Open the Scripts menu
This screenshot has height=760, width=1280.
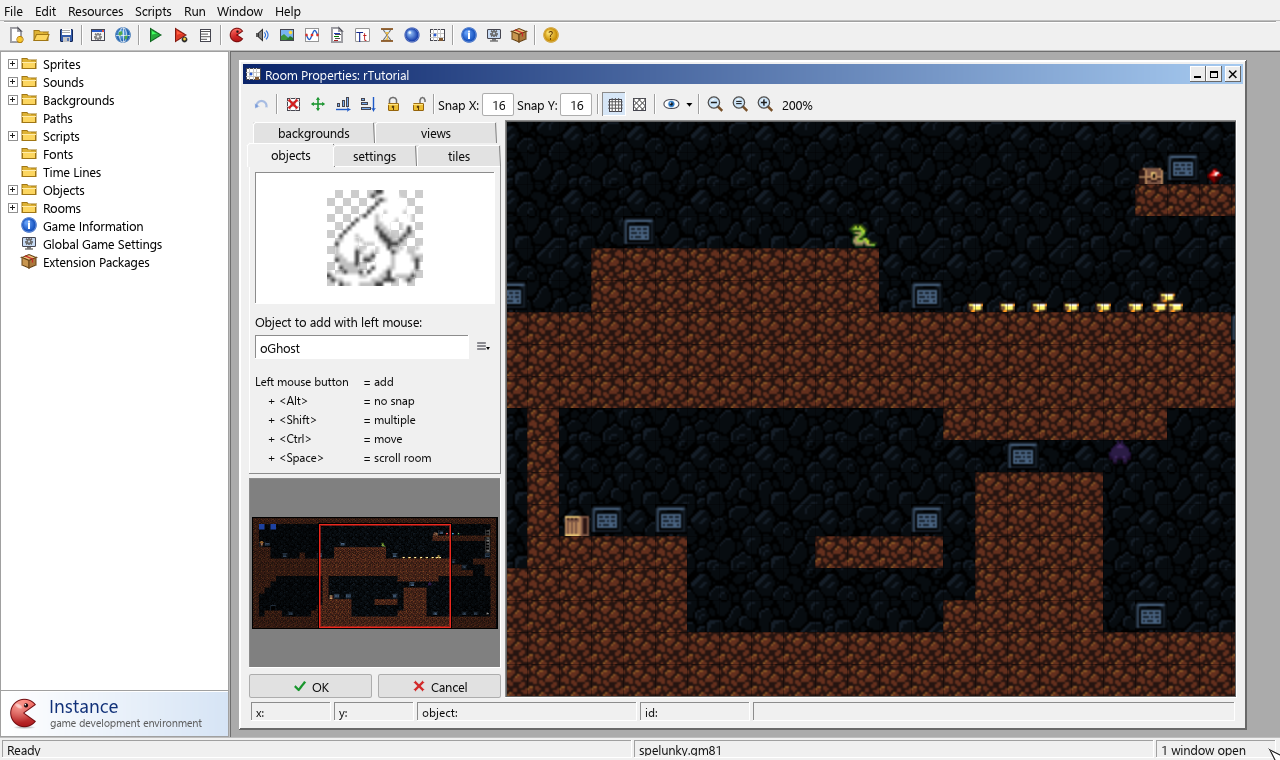point(153,11)
